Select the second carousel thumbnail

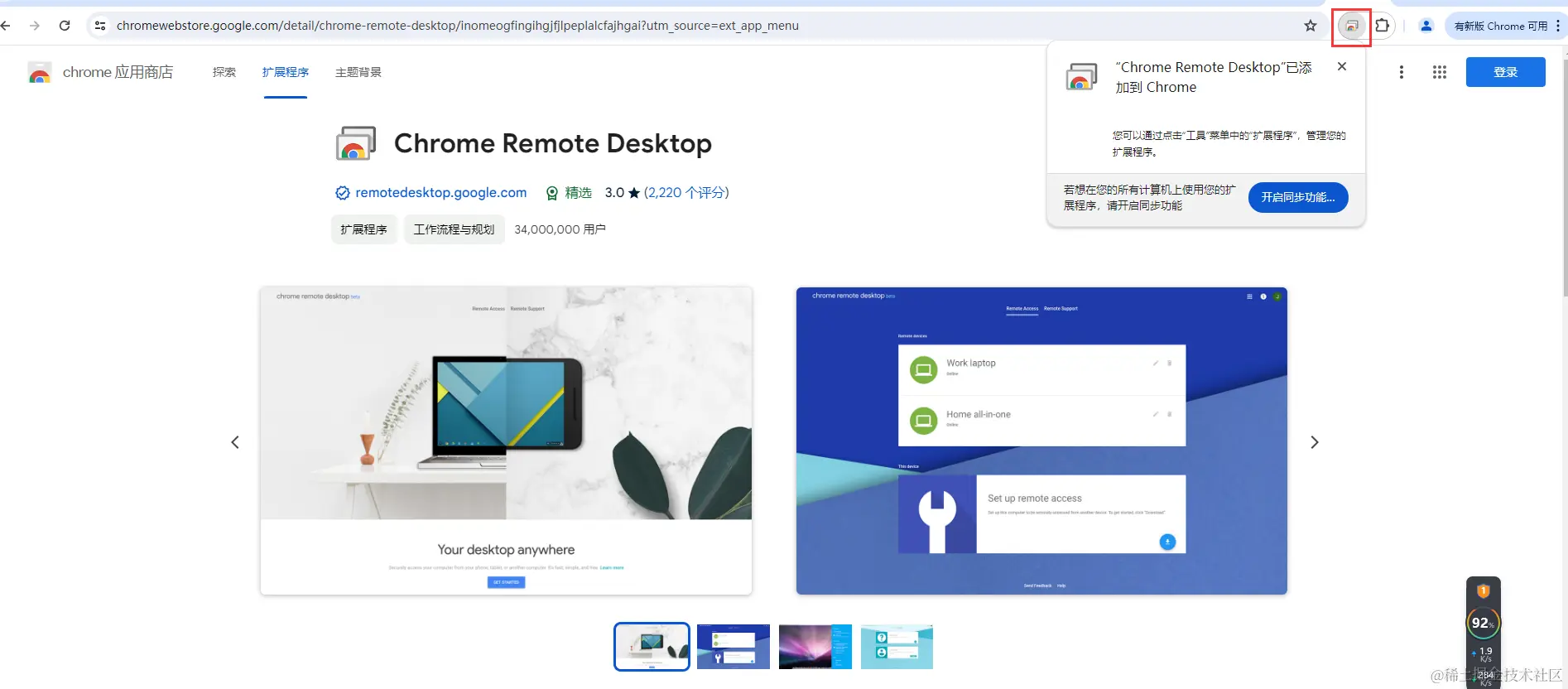point(733,647)
